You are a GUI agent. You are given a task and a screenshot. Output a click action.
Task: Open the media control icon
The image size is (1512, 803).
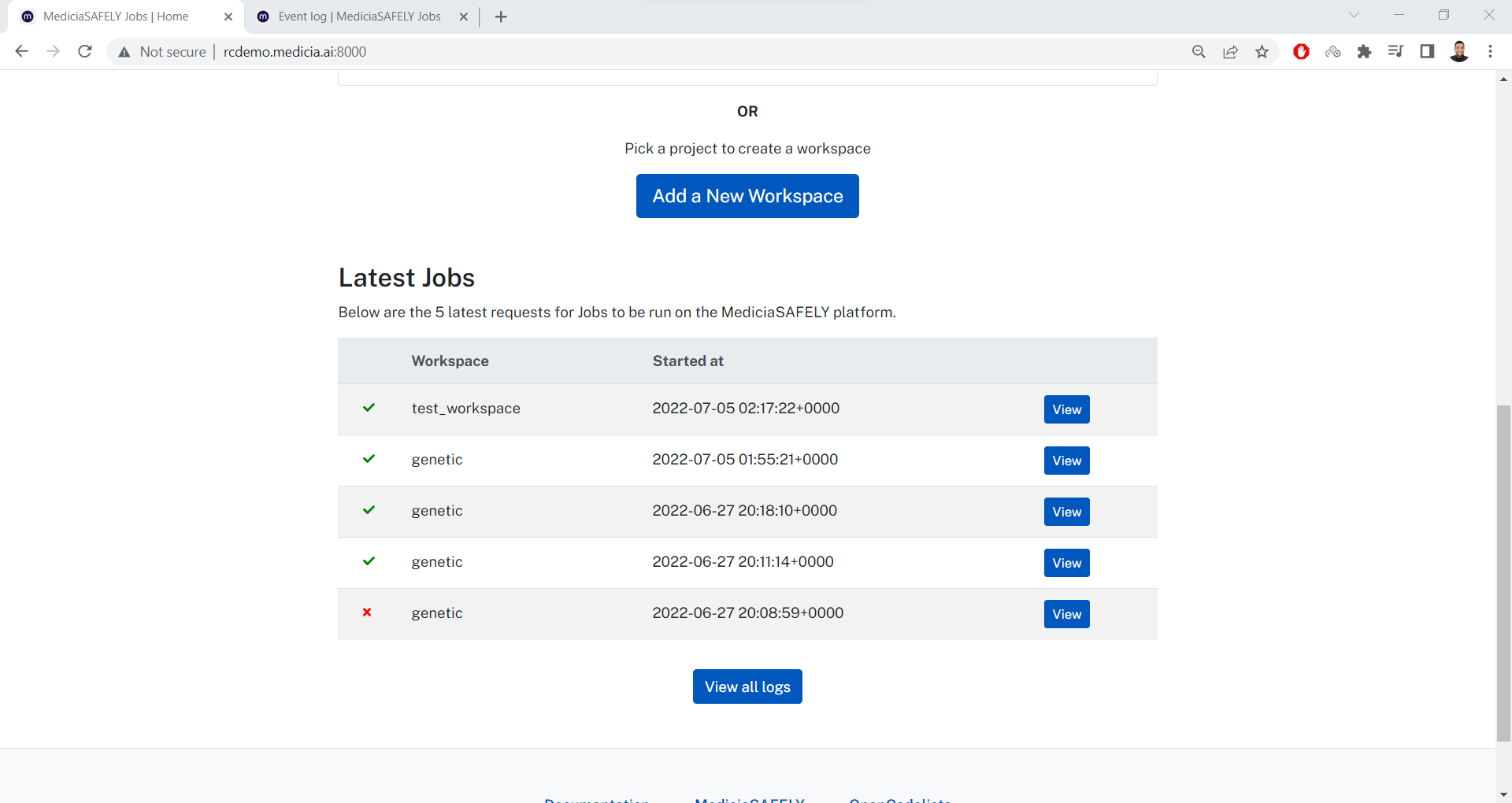click(1395, 52)
